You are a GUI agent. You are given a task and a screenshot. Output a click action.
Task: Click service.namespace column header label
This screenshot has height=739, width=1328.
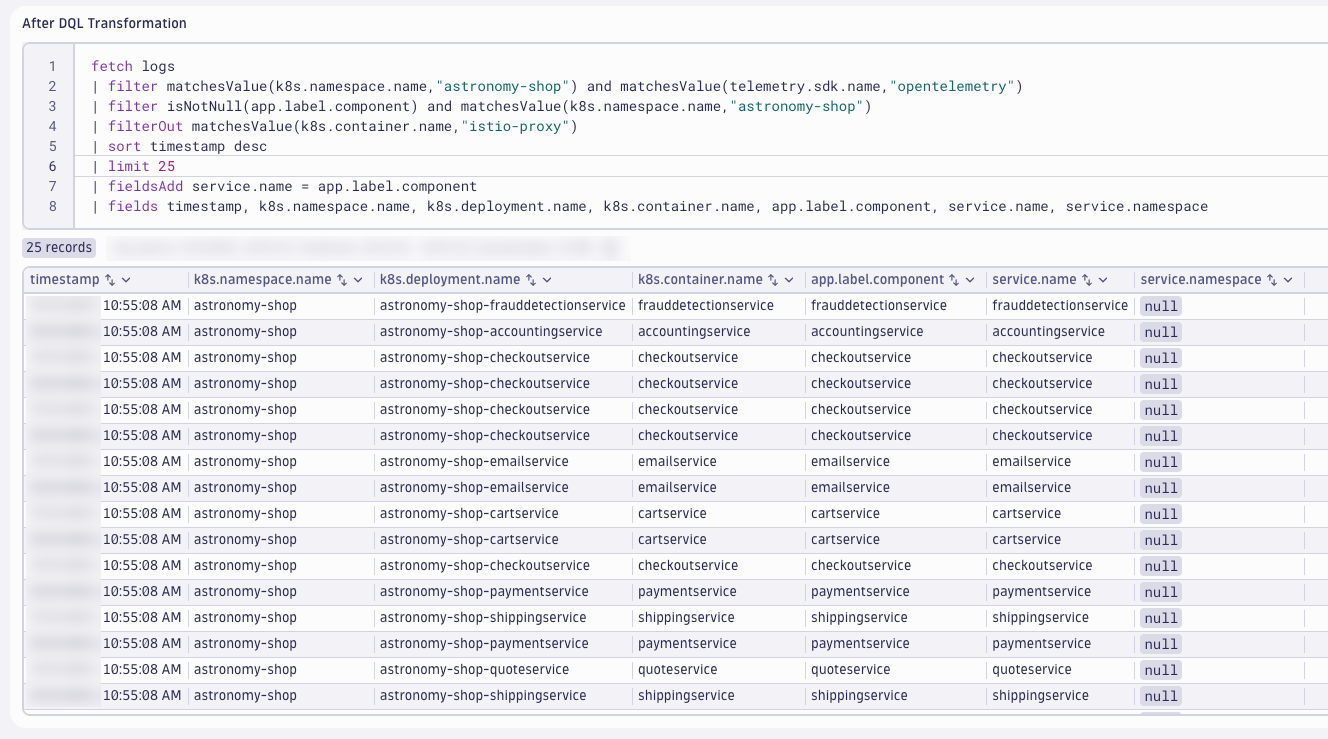pyautogui.click(x=1201, y=280)
